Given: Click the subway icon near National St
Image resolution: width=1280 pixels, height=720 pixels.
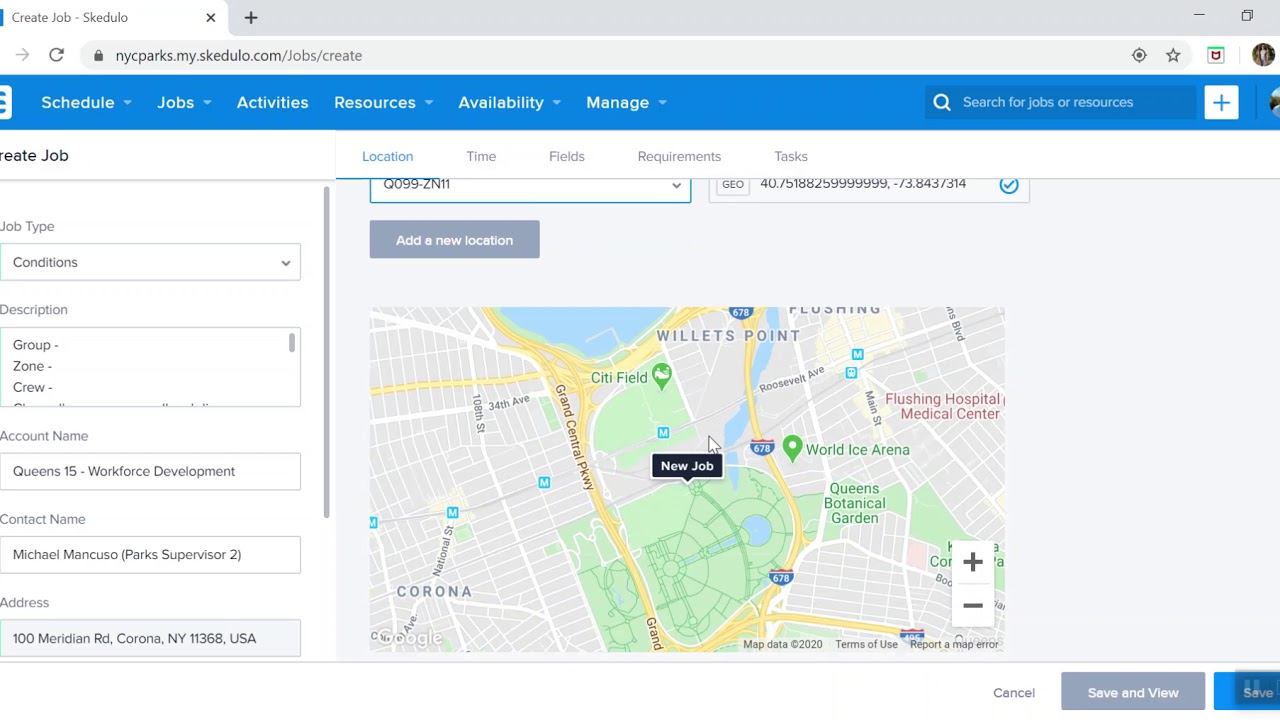Looking at the screenshot, I should [x=453, y=513].
